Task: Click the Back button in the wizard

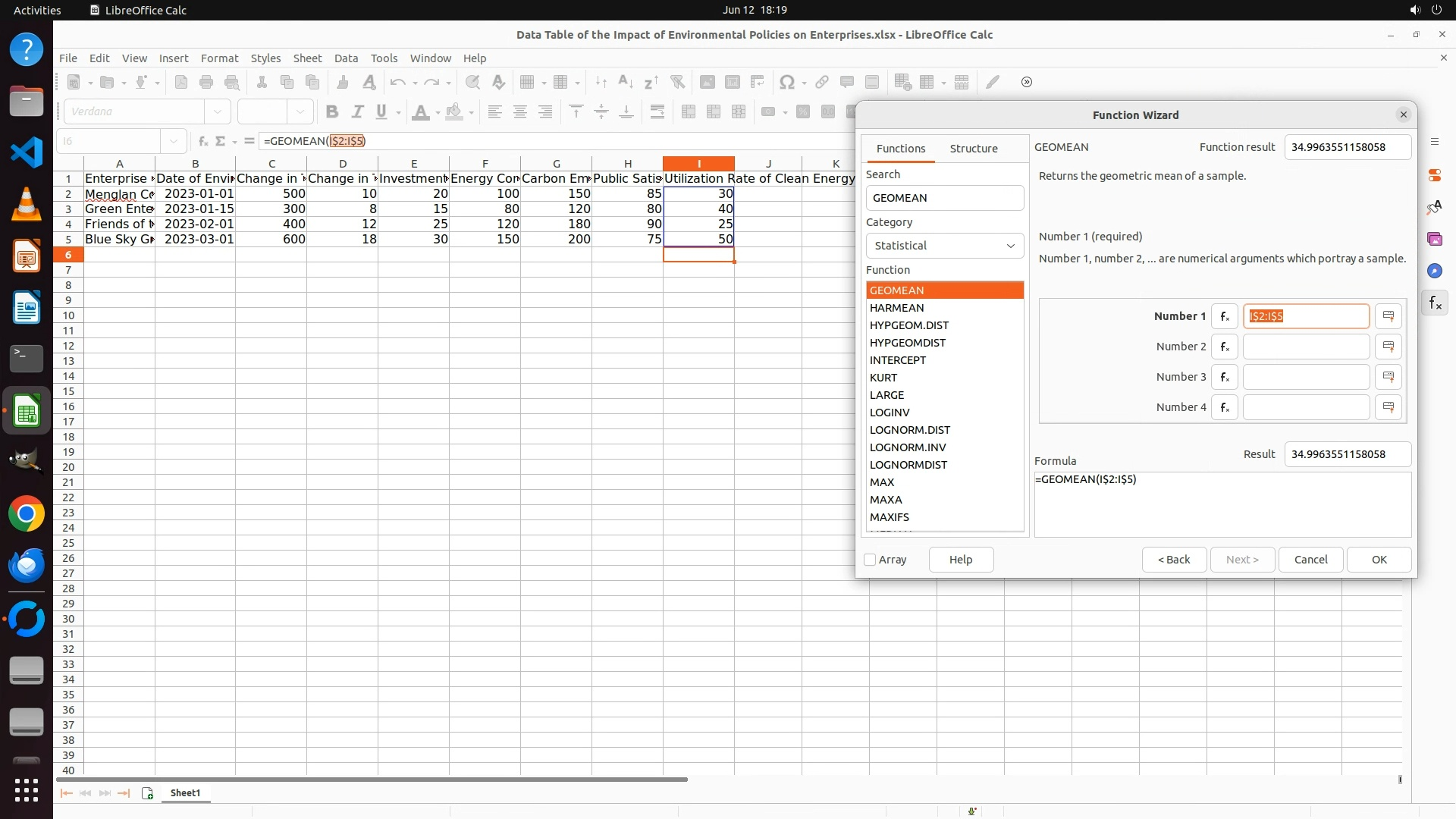Action: (1173, 560)
